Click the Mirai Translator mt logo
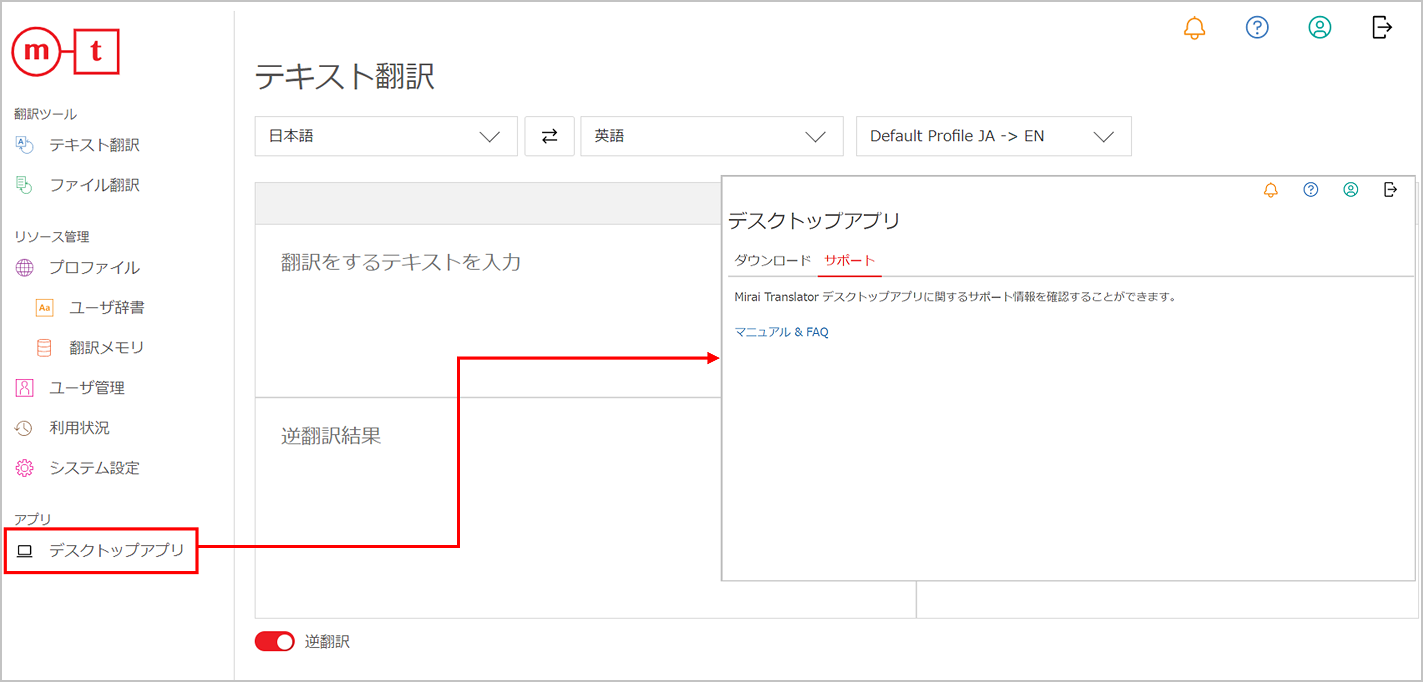 click(x=66, y=54)
